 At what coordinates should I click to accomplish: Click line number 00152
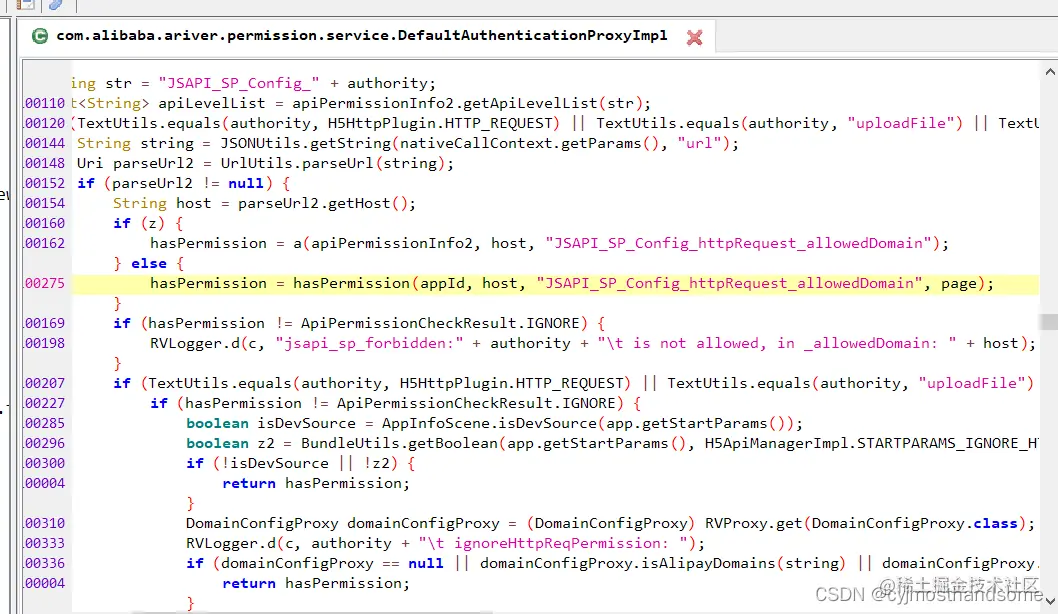(45, 184)
